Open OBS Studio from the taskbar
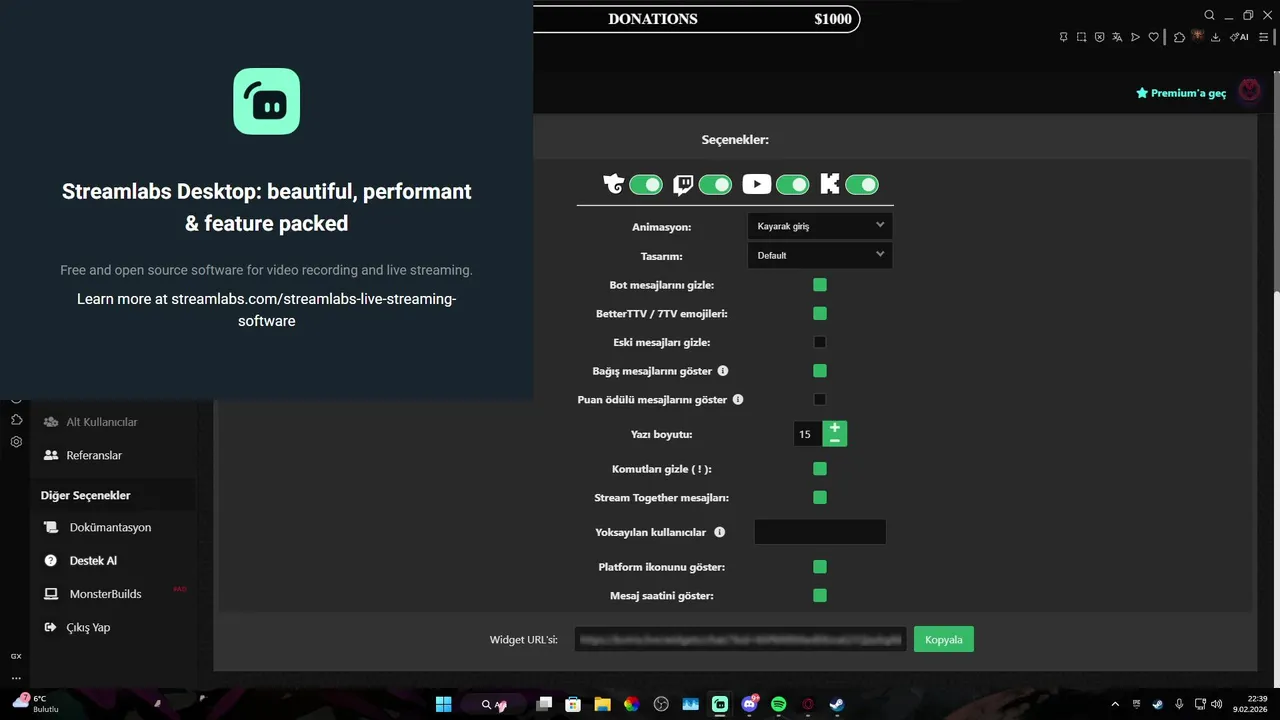This screenshot has height=720, width=1280. (661, 704)
